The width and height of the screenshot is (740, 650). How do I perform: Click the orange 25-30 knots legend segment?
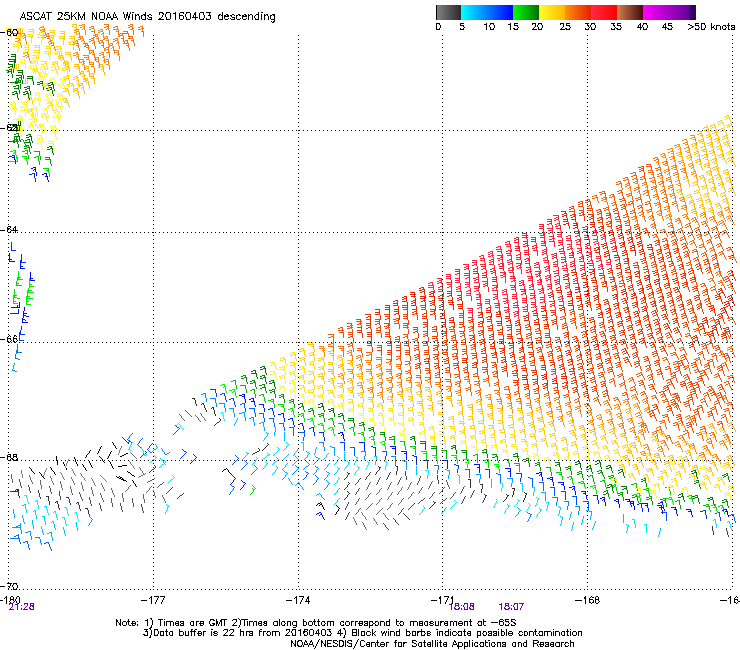point(578,12)
